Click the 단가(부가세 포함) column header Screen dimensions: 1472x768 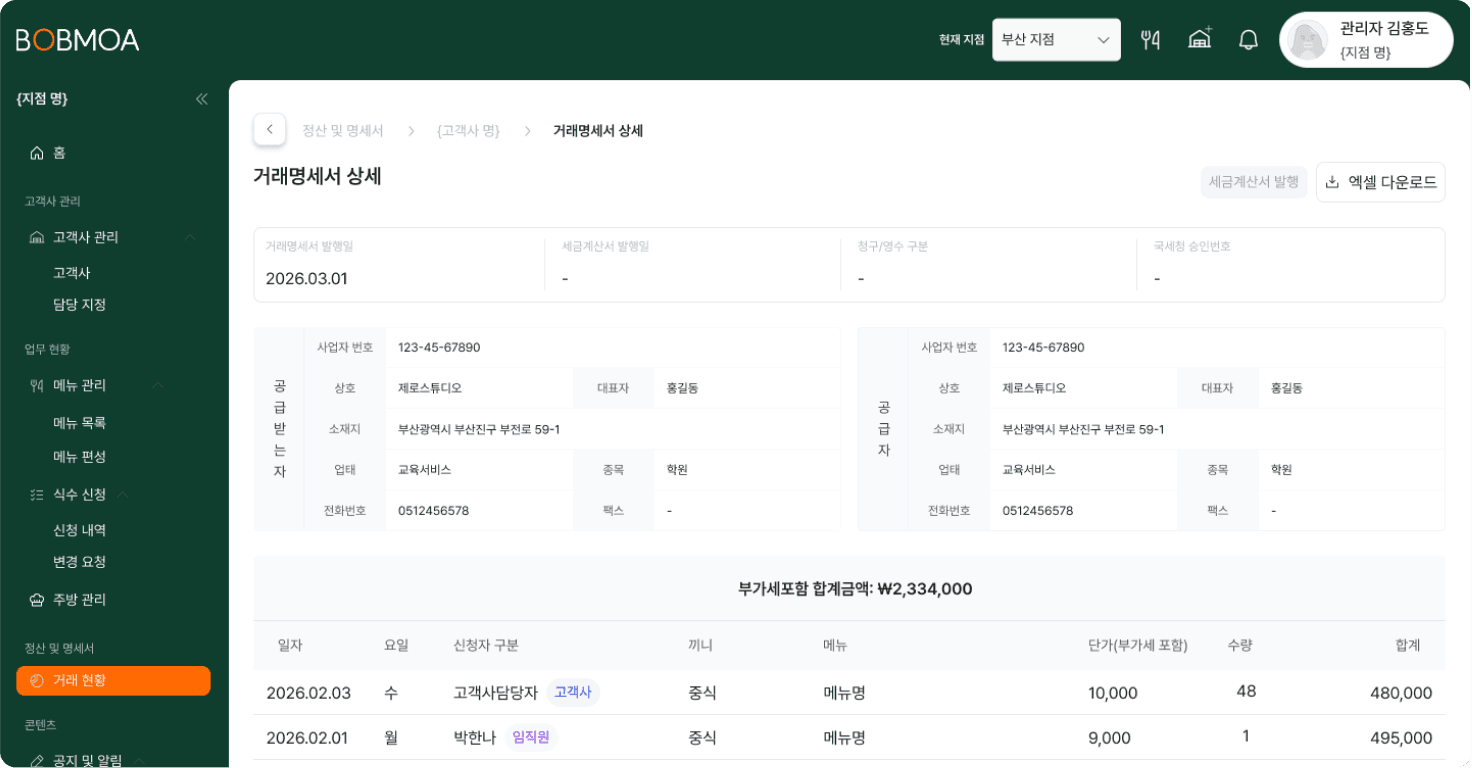(x=1138, y=645)
